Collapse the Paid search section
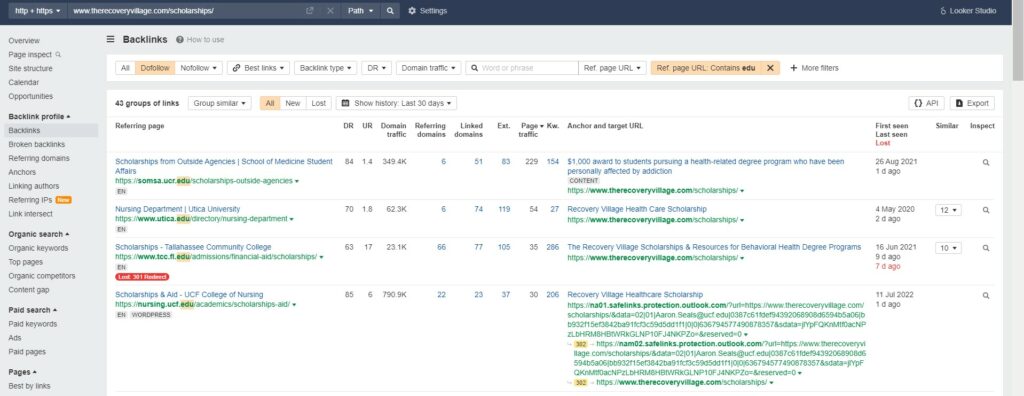The height and width of the screenshot is (396, 1024). [x=33, y=310]
